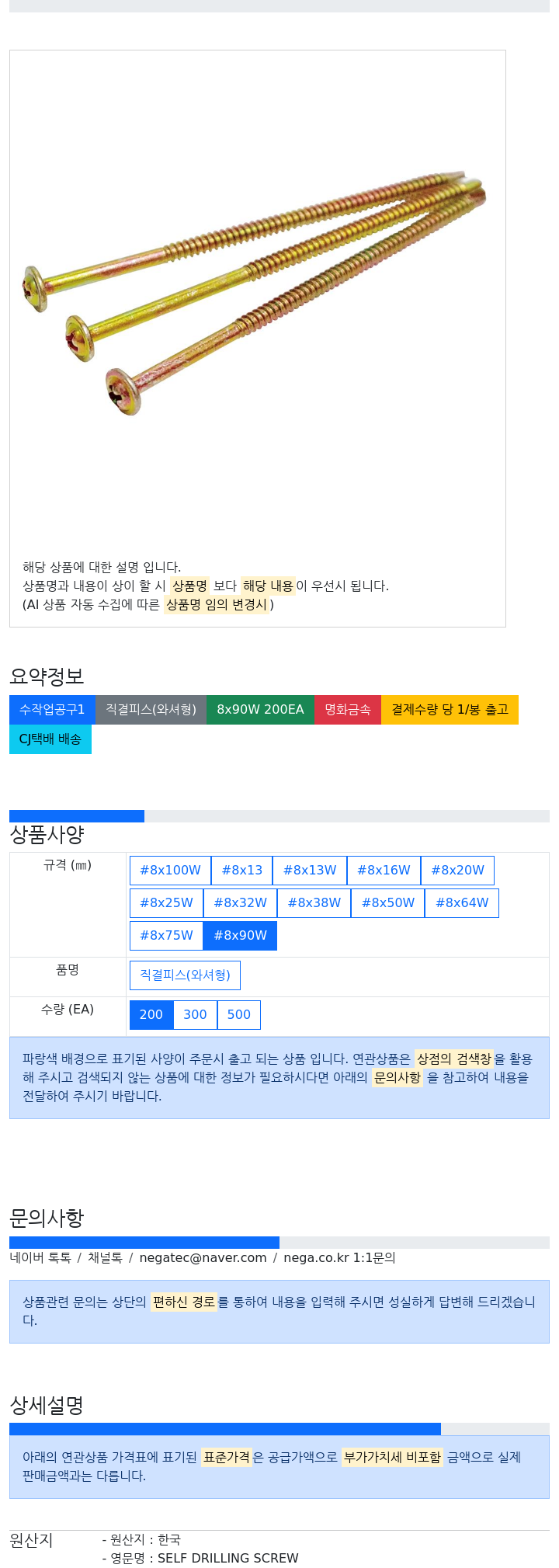
Task: Choose the #8x25W option
Action: tap(166, 903)
